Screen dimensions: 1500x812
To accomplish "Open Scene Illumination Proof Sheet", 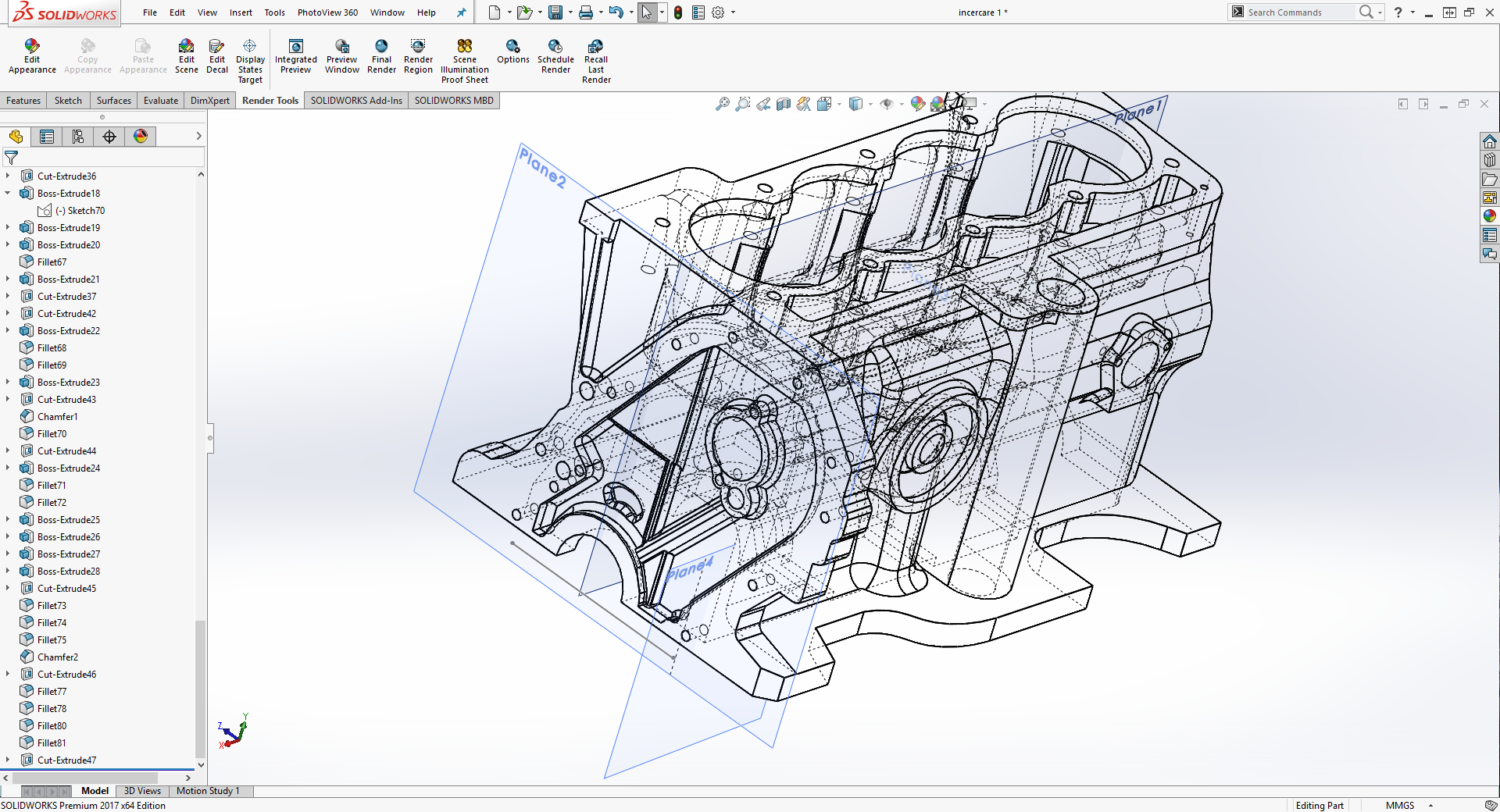I will [464, 61].
